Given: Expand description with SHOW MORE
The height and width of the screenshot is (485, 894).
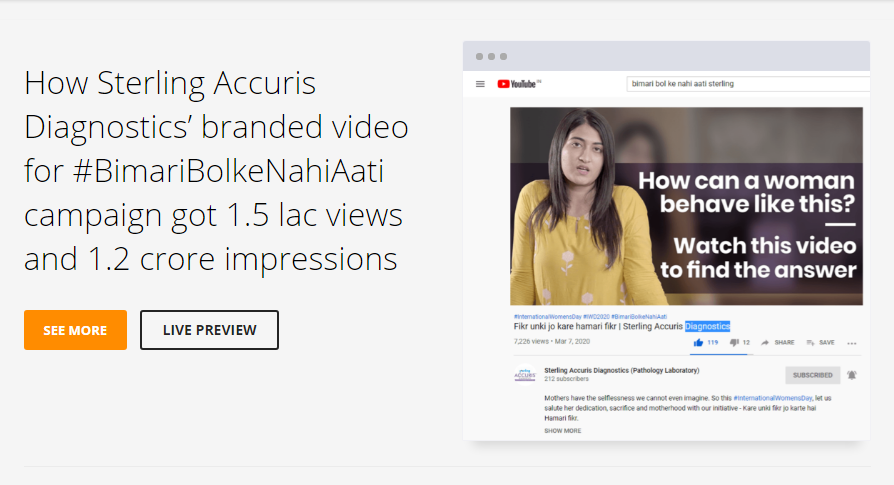Looking at the screenshot, I should tap(563, 431).
